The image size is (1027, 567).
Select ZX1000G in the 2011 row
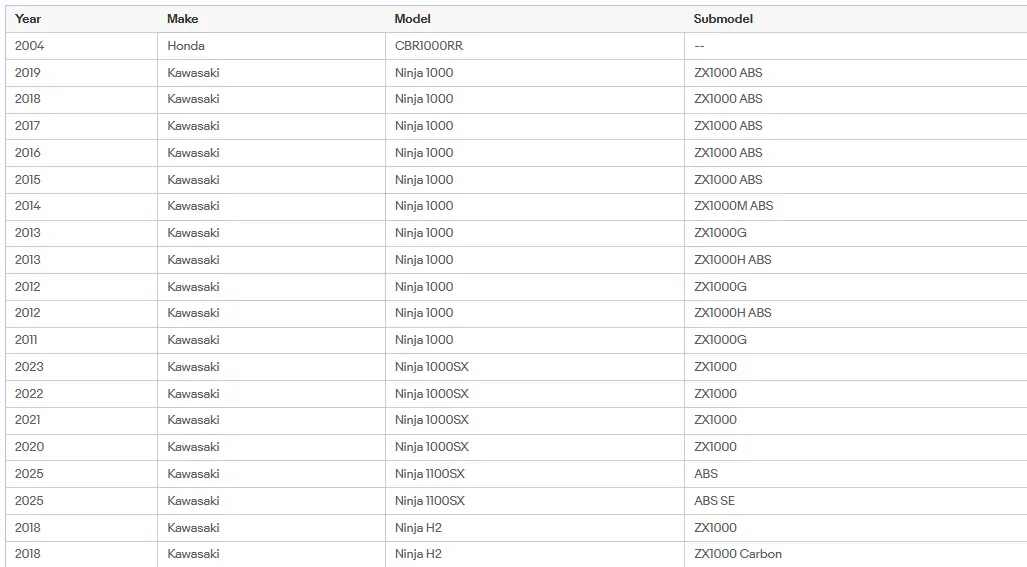[x=720, y=339]
